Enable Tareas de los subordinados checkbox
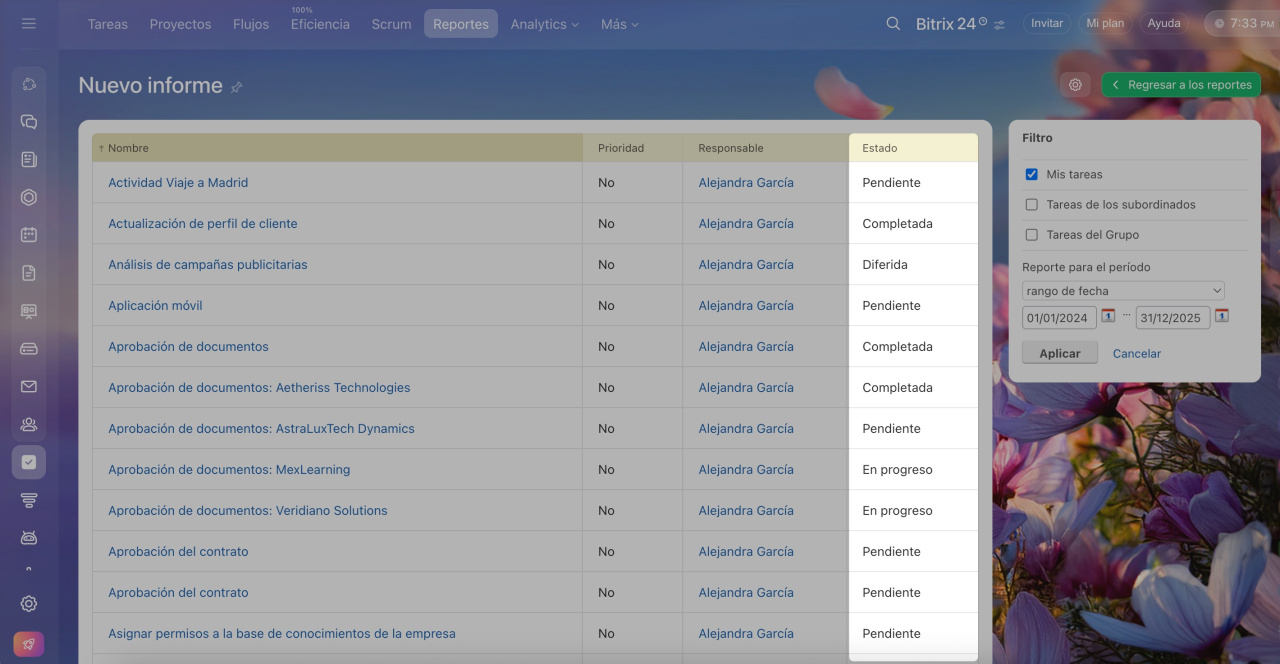 (1032, 205)
